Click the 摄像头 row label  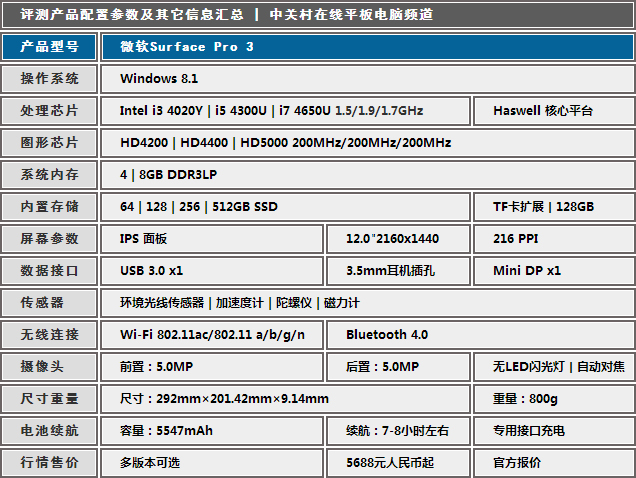[49, 367]
